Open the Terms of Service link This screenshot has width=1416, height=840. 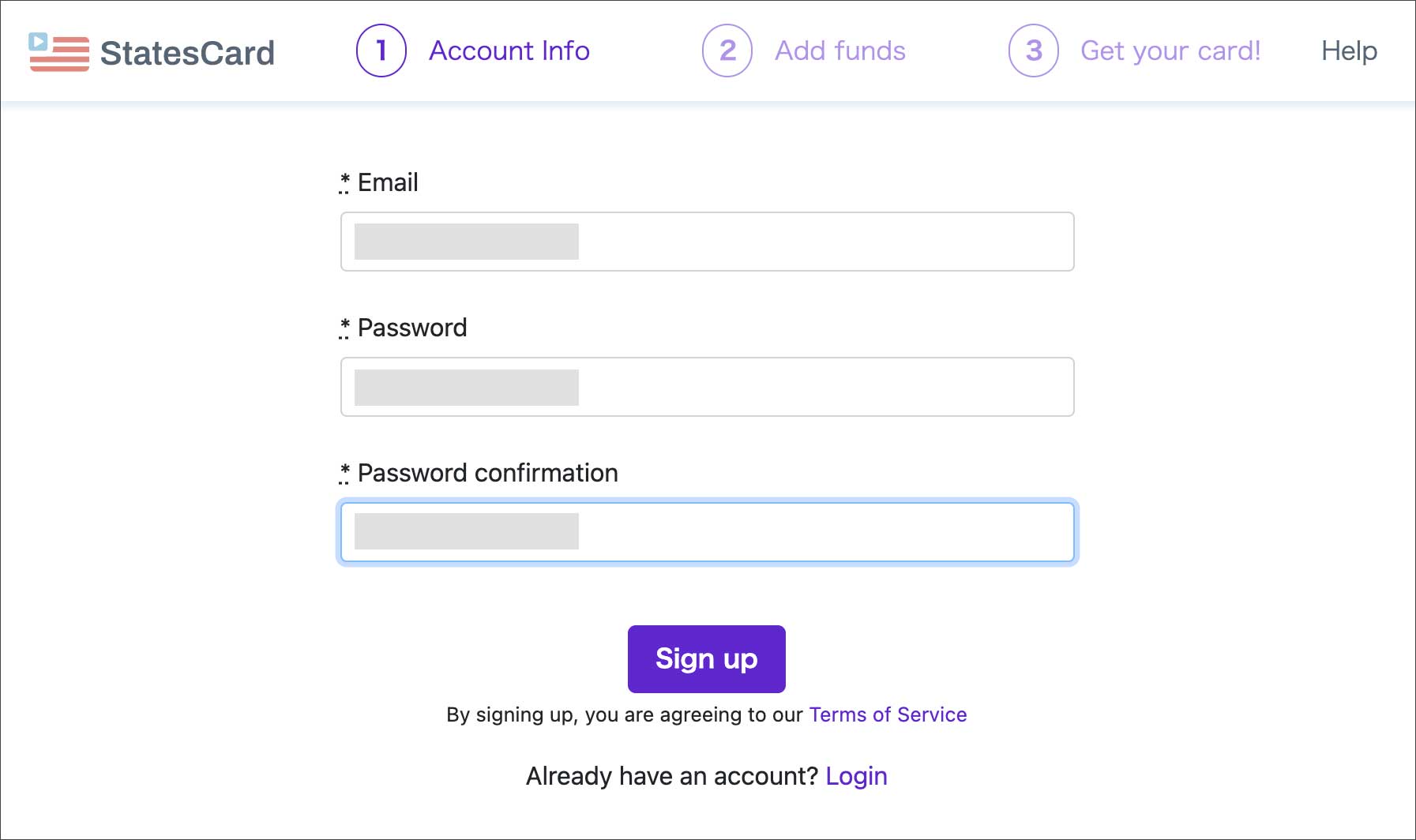tap(888, 714)
